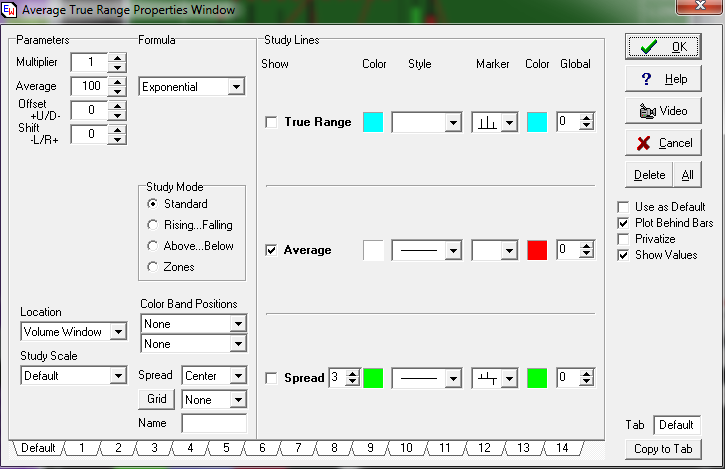This screenshot has height=469, width=725.
Task: Open the True Range line style dropdown
Action: coord(453,123)
